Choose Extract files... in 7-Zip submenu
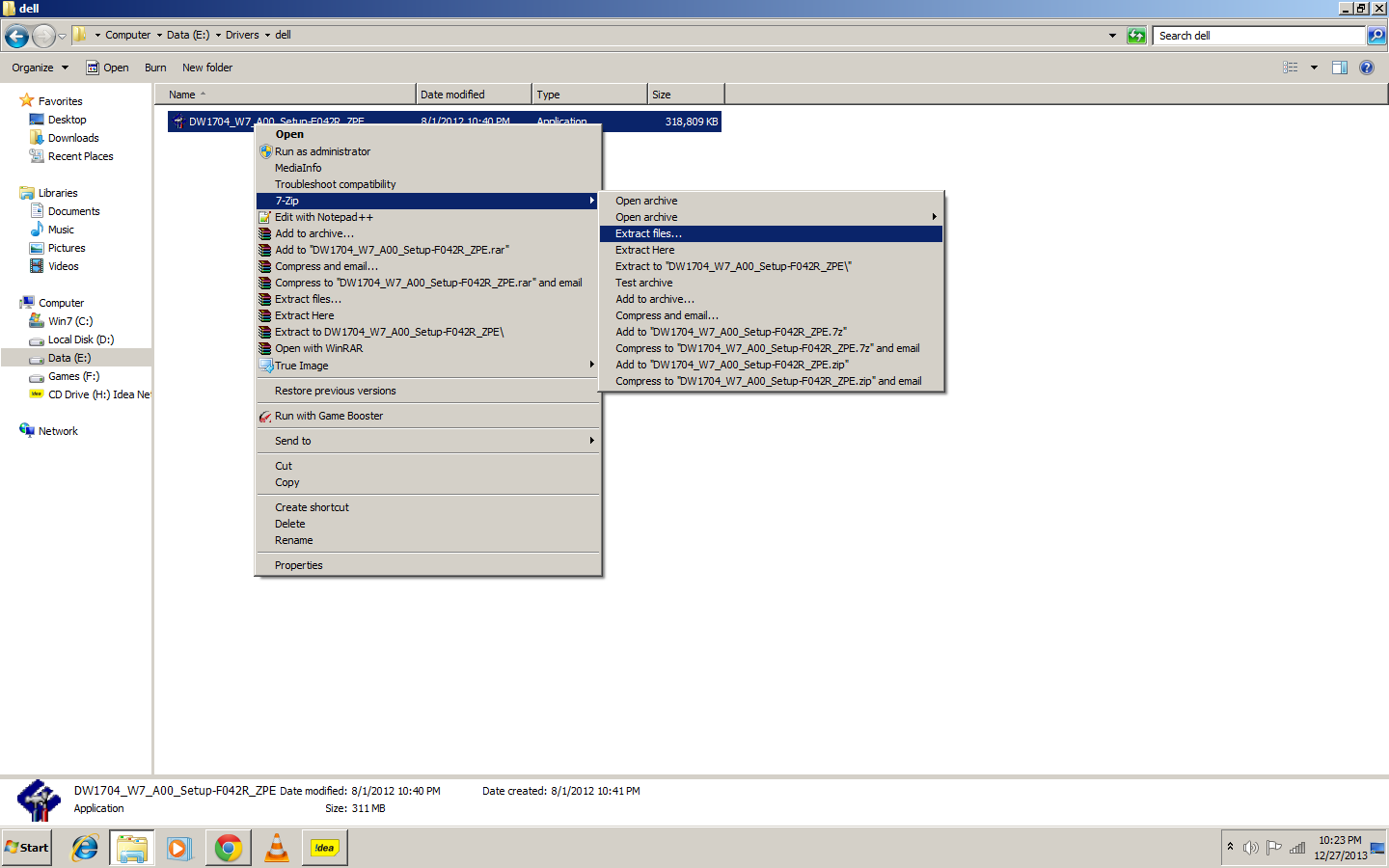The image size is (1389, 868). click(x=771, y=233)
